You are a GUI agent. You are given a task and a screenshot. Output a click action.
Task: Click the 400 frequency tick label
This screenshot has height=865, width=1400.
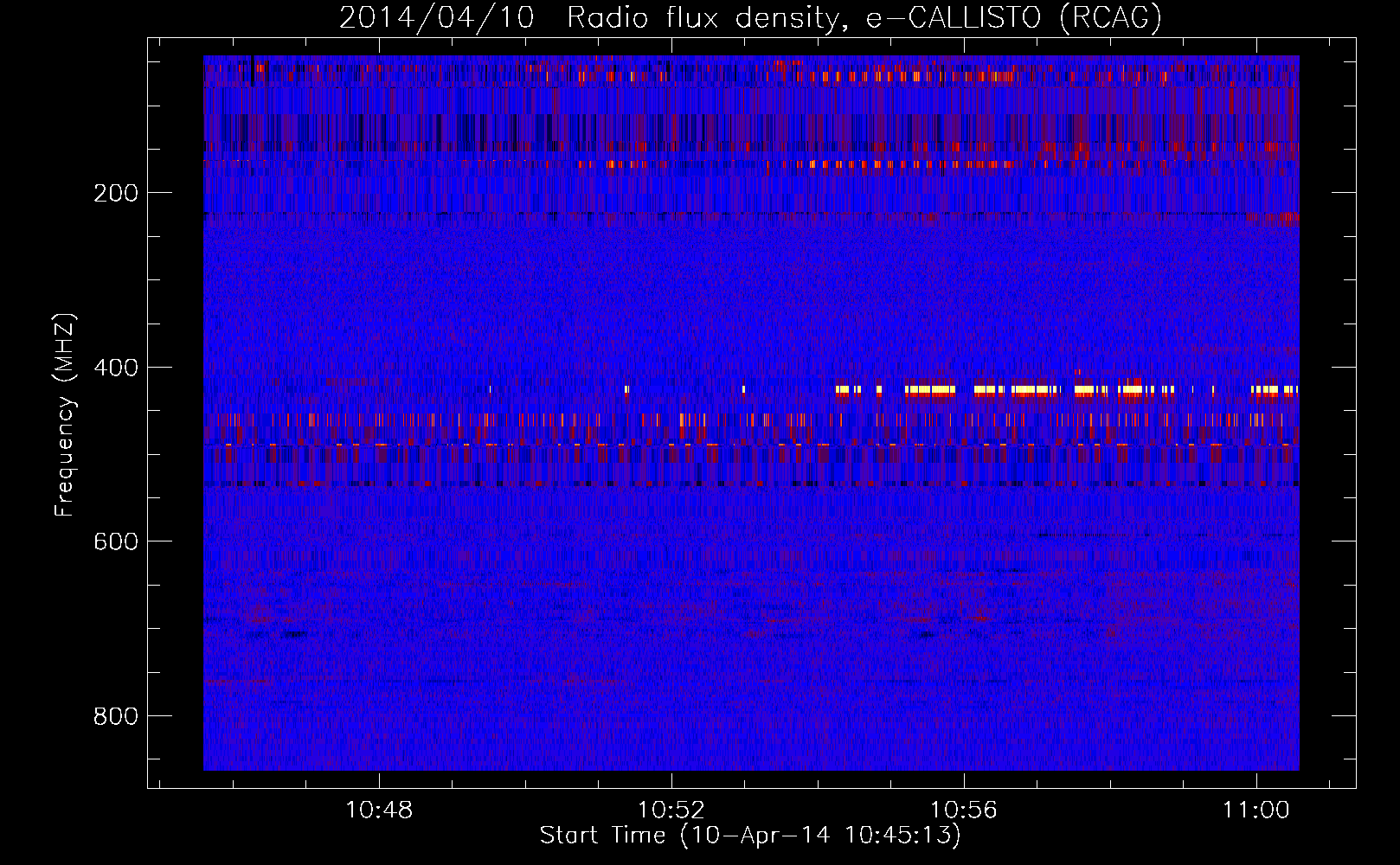click(115, 368)
